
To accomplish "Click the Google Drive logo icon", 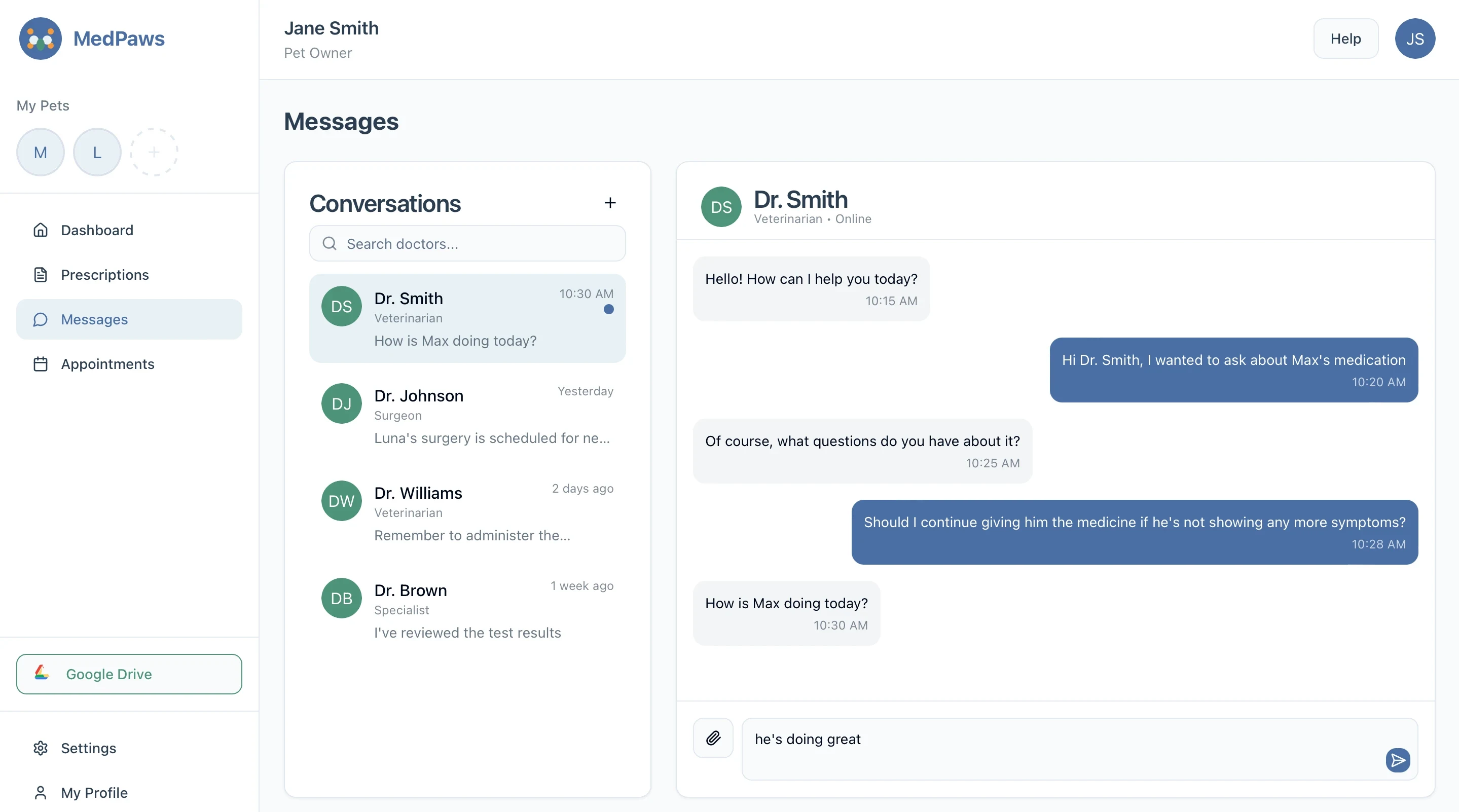I will point(42,673).
